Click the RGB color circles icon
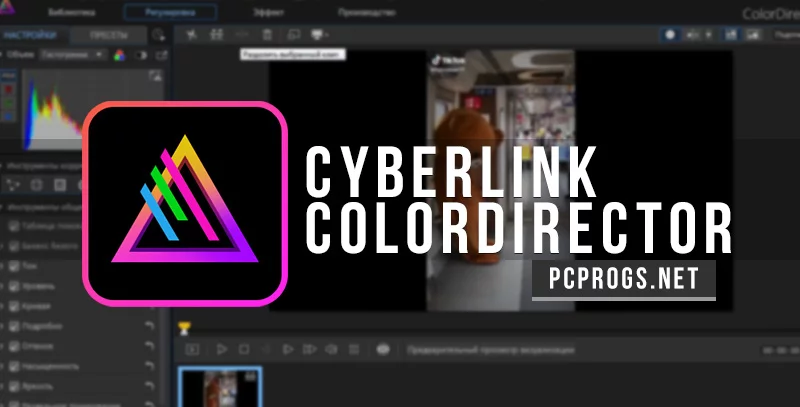Viewport: 800px width, 407px height. (119, 55)
